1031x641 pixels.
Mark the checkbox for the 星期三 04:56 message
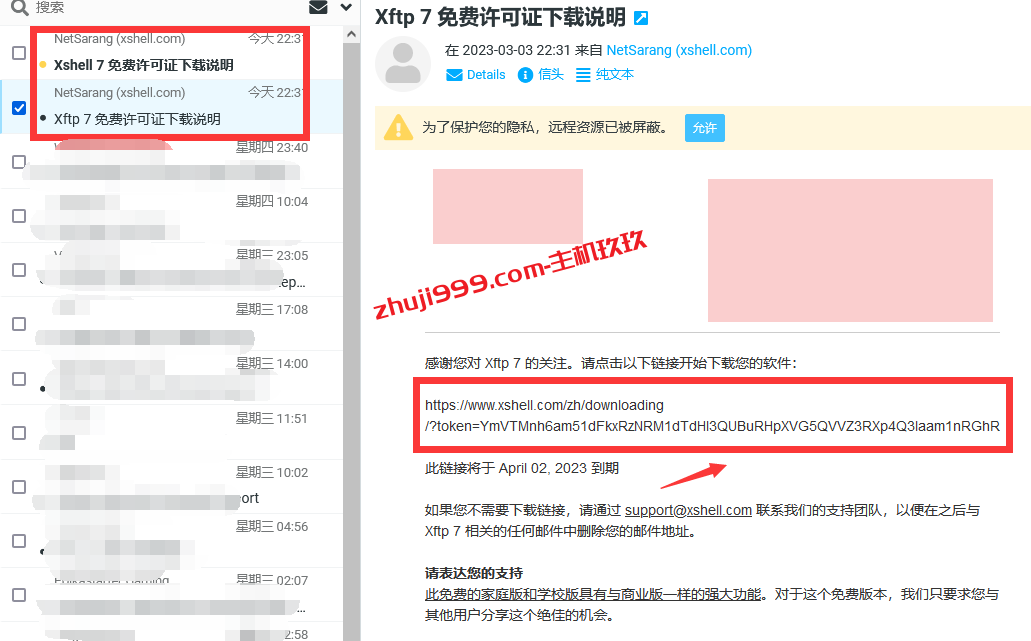pos(19,541)
